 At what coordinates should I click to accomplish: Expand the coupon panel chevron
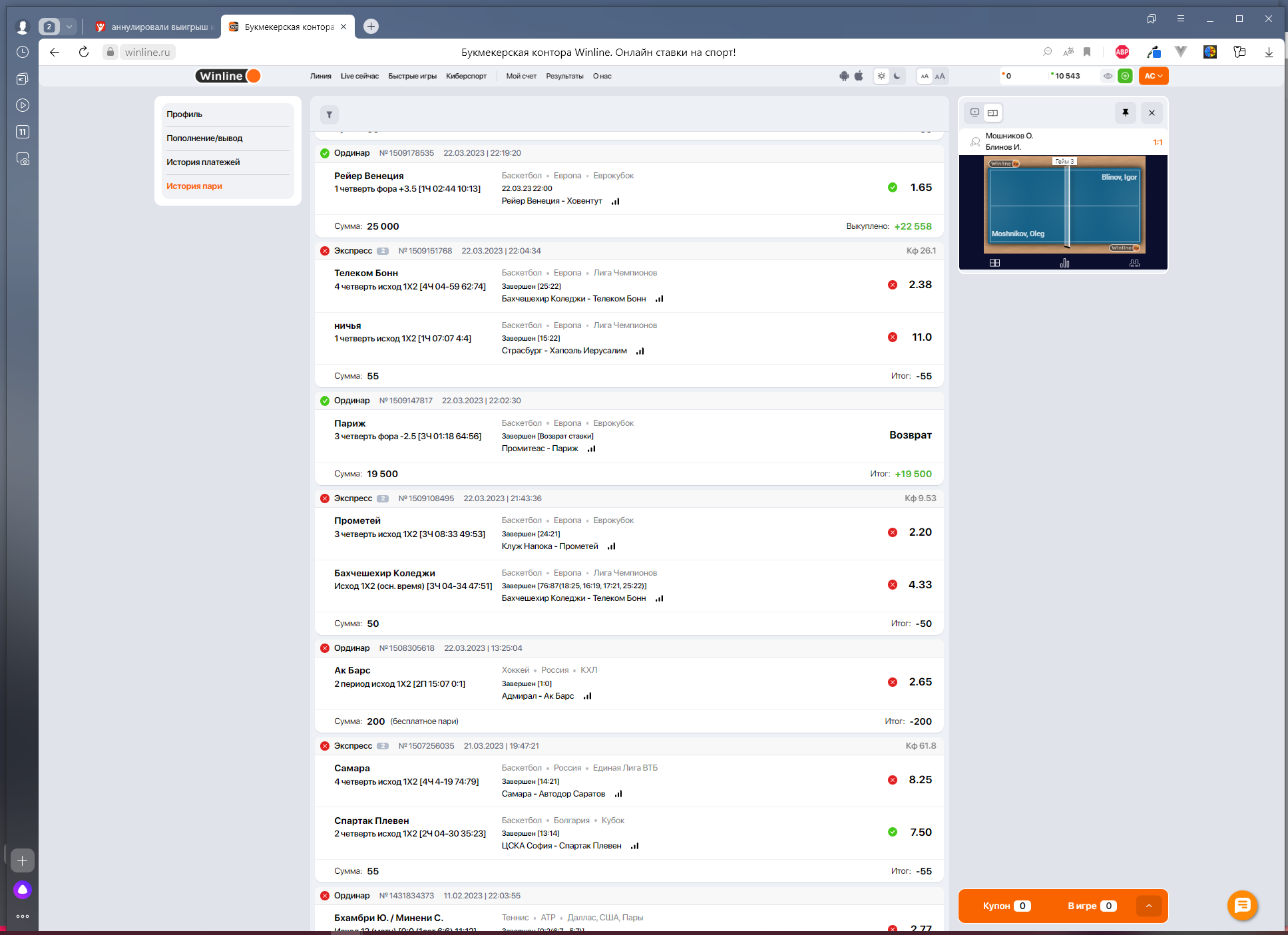1148,906
